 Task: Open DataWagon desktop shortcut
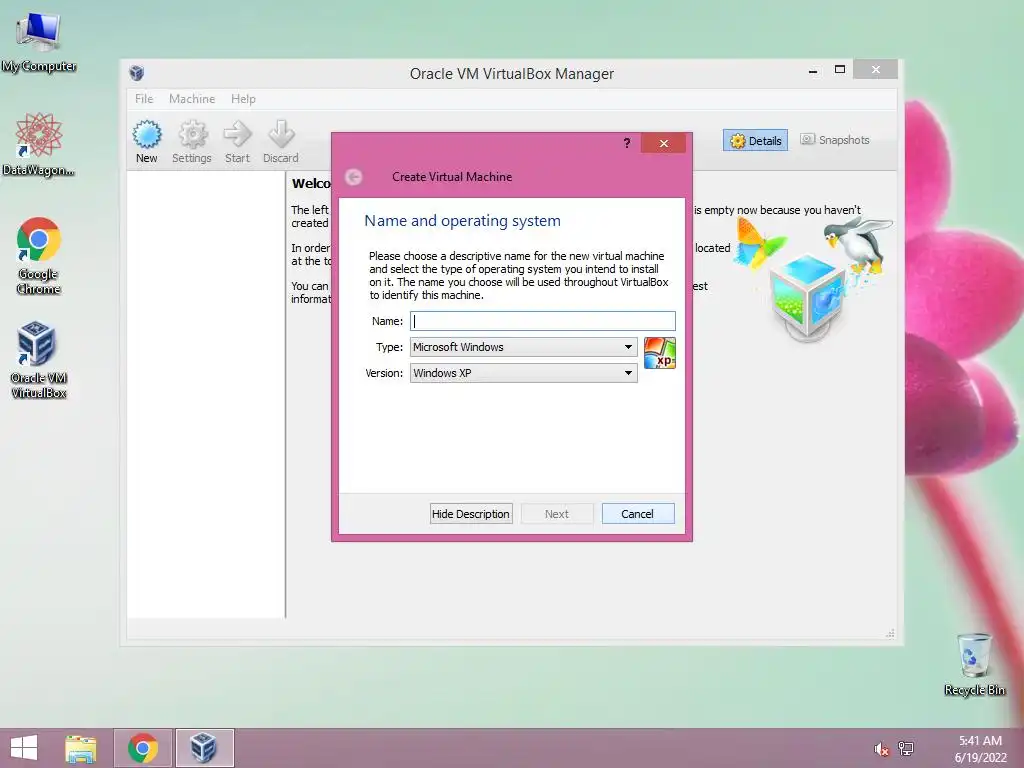tap(39, 144)
